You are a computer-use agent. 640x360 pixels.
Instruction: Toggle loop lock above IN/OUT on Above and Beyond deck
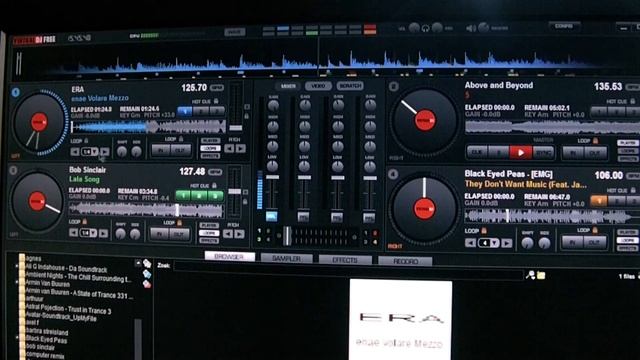[x=596, y=141]
